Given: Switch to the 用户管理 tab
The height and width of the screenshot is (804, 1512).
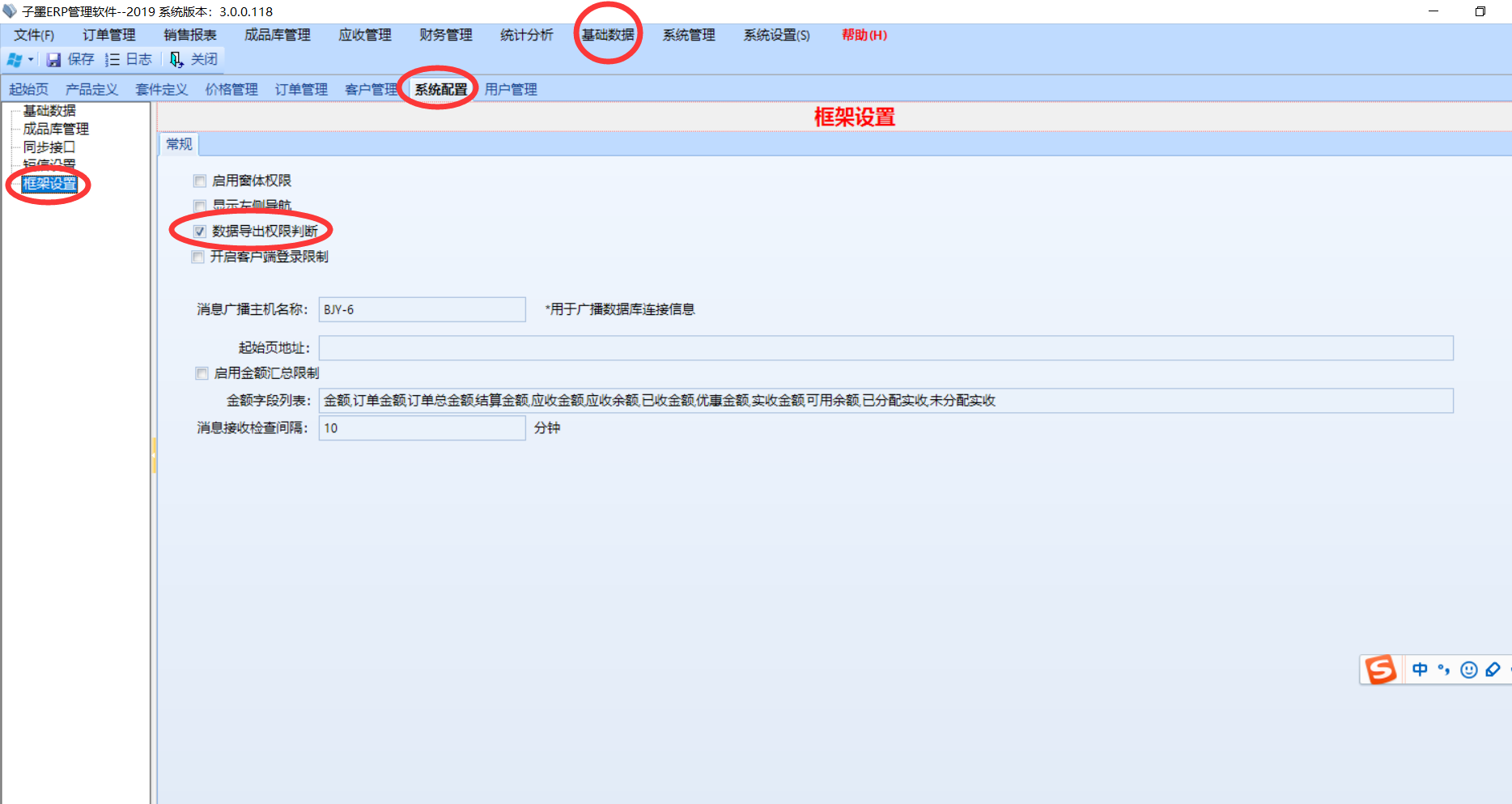Looking at the screenshot, I should (x=511, y=89).
